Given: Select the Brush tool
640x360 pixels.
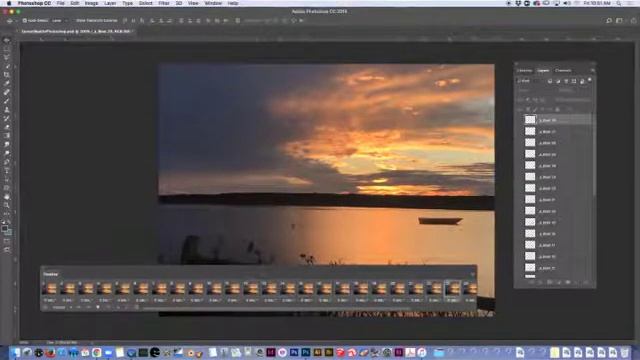Looking at the screenshot, I should 7,101.
